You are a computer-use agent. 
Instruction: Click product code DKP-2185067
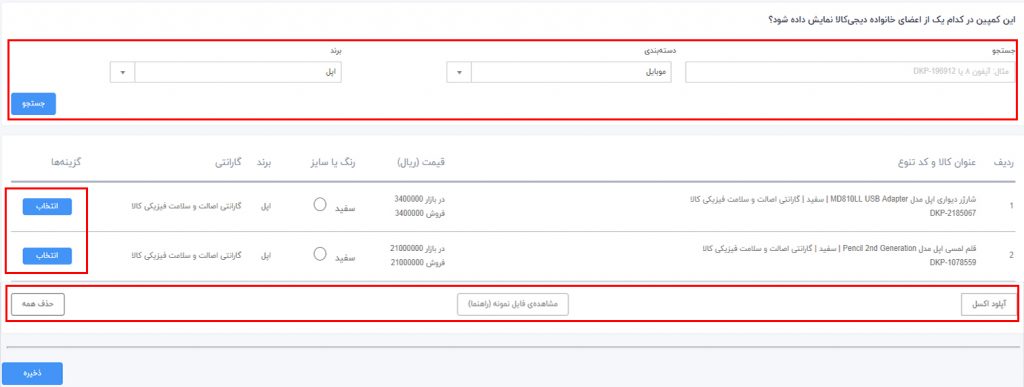point(953,213)
